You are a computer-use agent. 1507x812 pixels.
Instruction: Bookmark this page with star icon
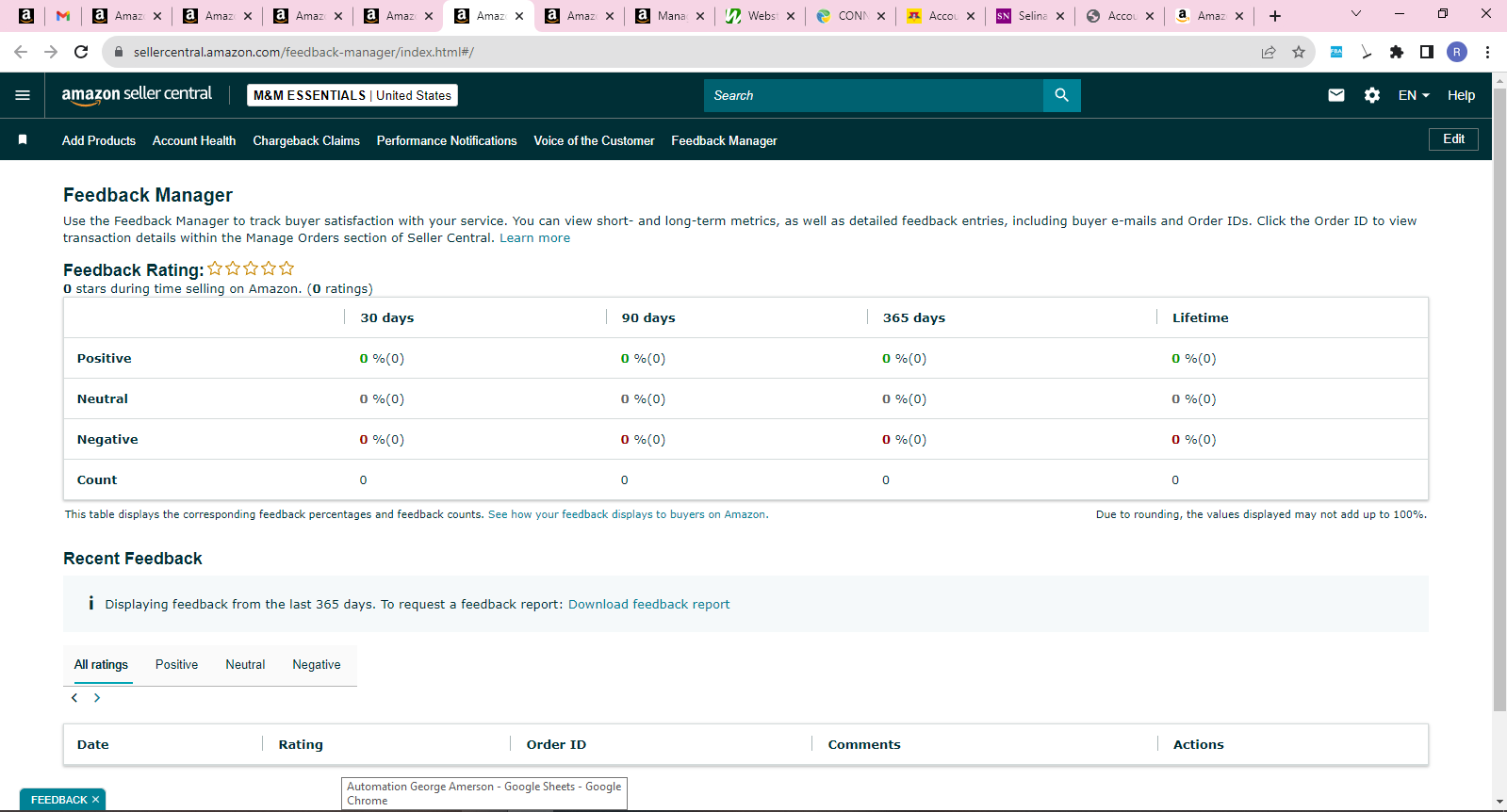click(1299, 52)
